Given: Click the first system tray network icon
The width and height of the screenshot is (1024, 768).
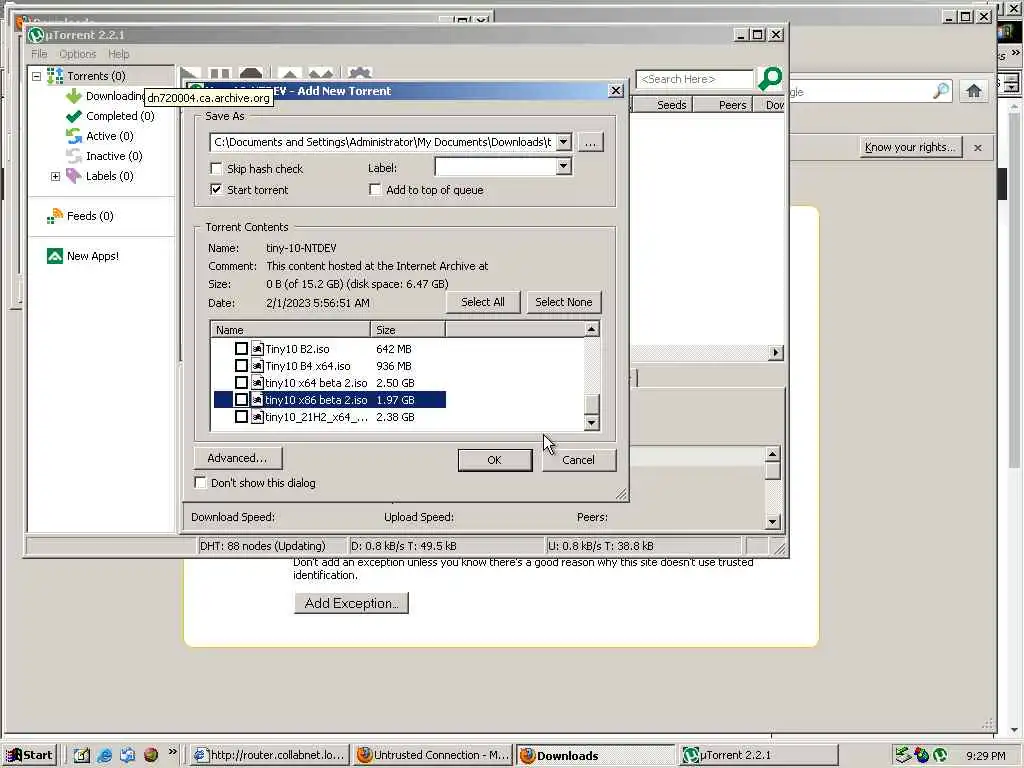Looking at the screenshot, I should tap(903, 755).
